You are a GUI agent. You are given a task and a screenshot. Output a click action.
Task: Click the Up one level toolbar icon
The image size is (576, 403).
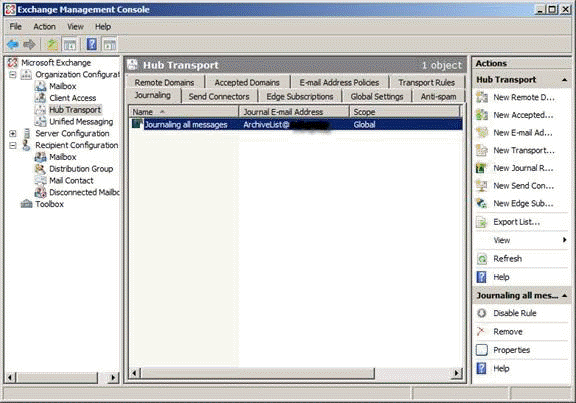pos(53,45)
